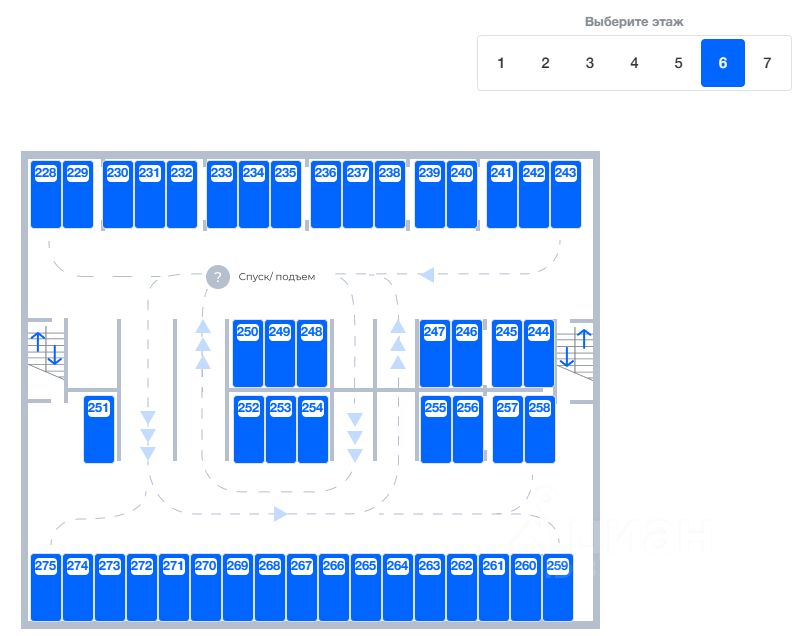Choose parking spot 229

coord(78,194)
